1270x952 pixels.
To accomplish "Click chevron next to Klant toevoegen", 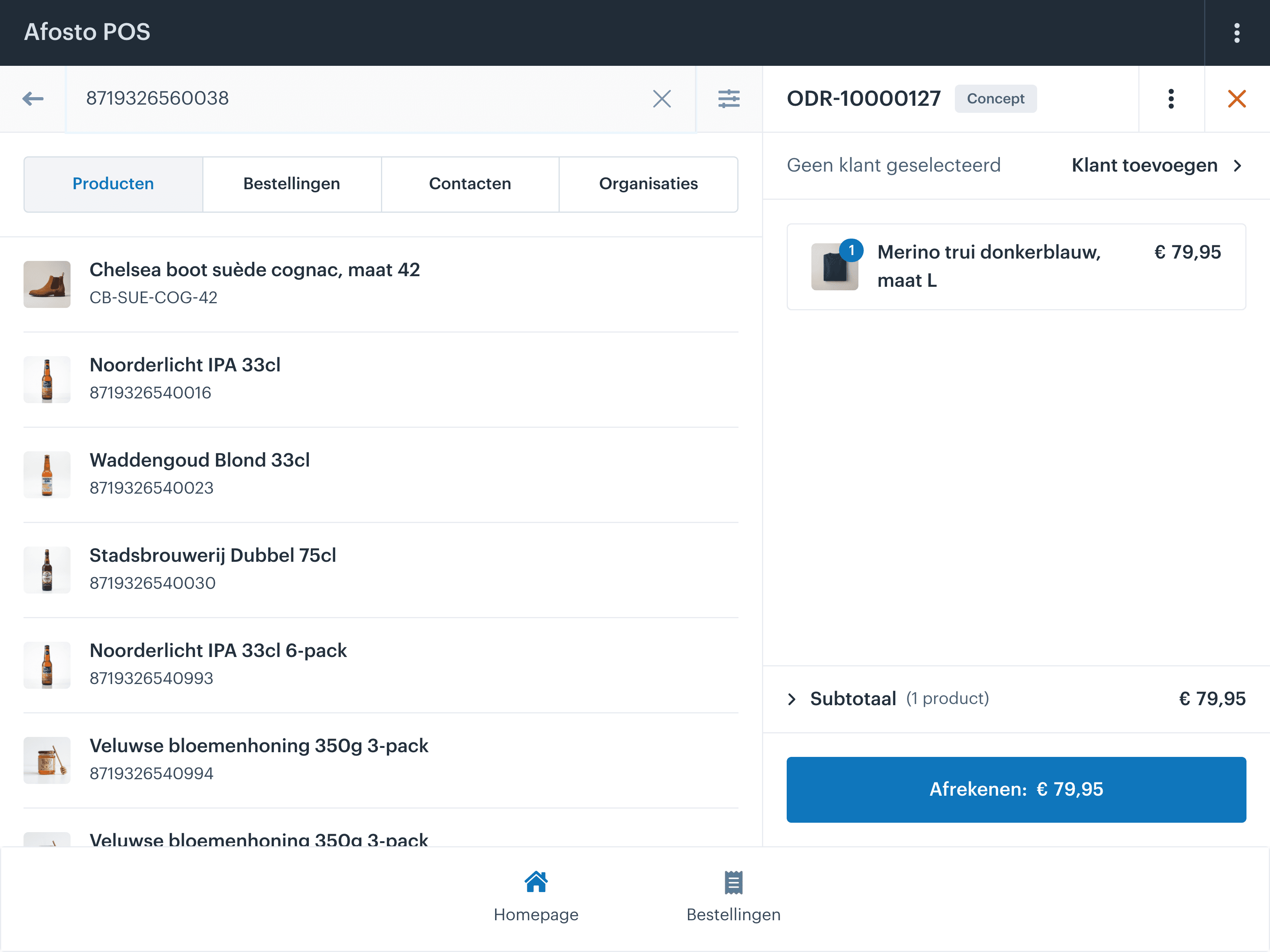I will (1238, 166).
